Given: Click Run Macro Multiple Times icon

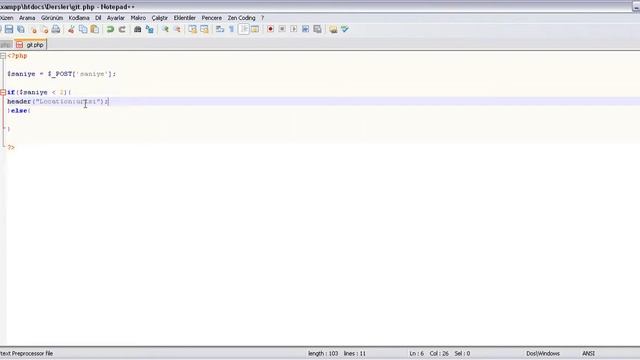Looking at the screenshot, I should (x=305, y=29).
